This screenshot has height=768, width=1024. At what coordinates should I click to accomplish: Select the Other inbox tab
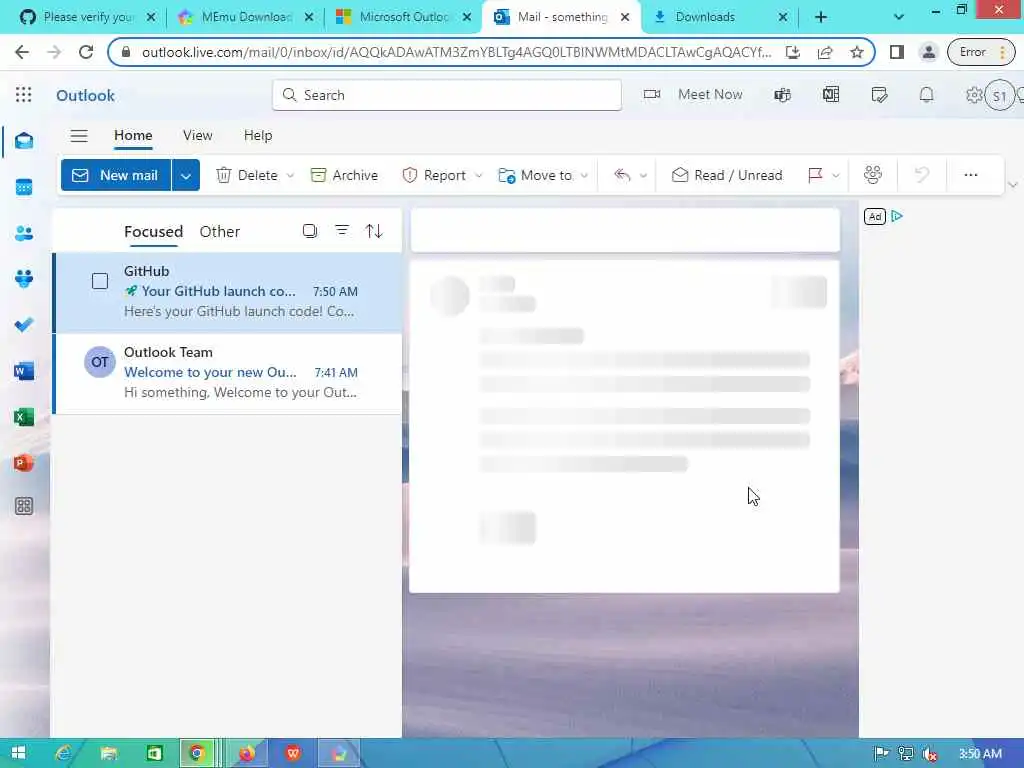[x=219, y=232]
